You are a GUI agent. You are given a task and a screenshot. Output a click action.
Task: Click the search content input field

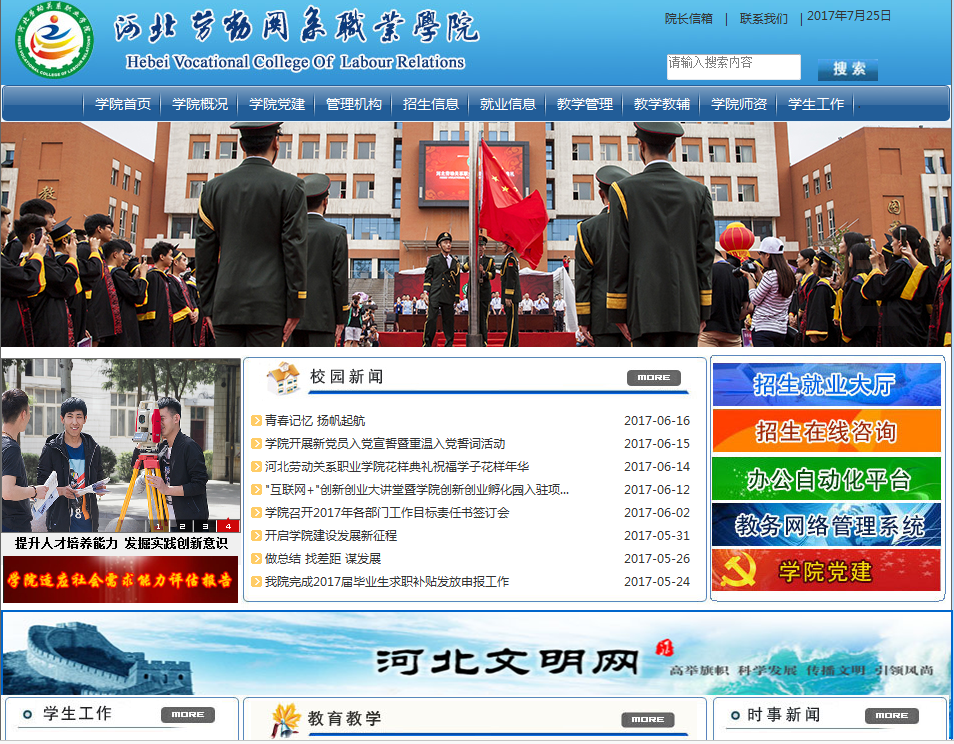coord(733,67)
